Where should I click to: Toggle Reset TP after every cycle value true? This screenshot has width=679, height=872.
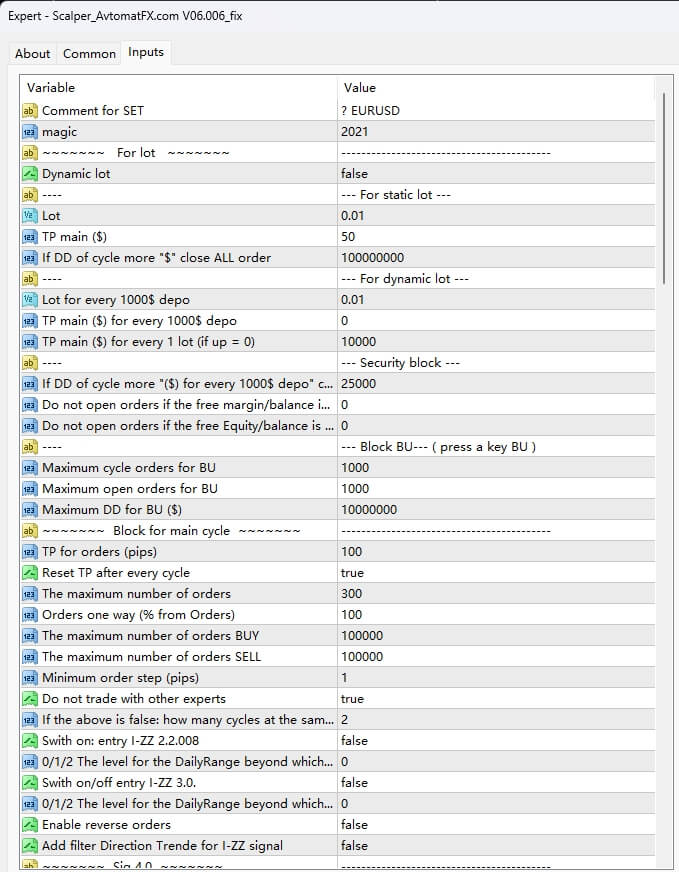pos(496,573)
